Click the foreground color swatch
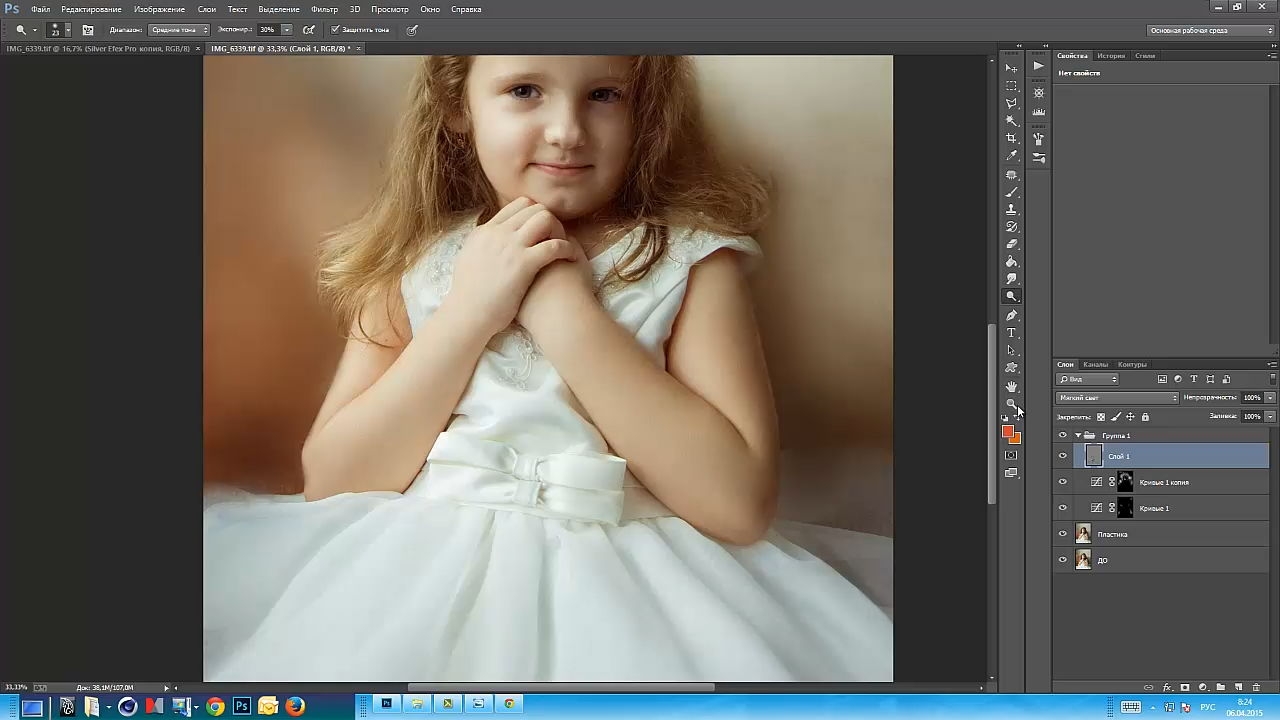Image resolution: width=1280 pixels, height=720 pixels. pos(1008,431)
